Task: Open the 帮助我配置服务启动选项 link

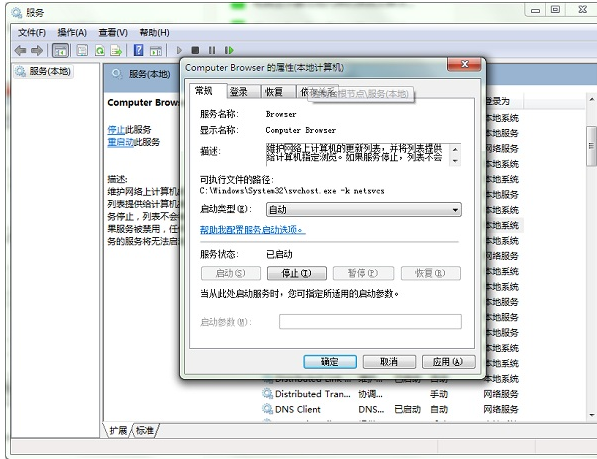Action: pos(252,230)
